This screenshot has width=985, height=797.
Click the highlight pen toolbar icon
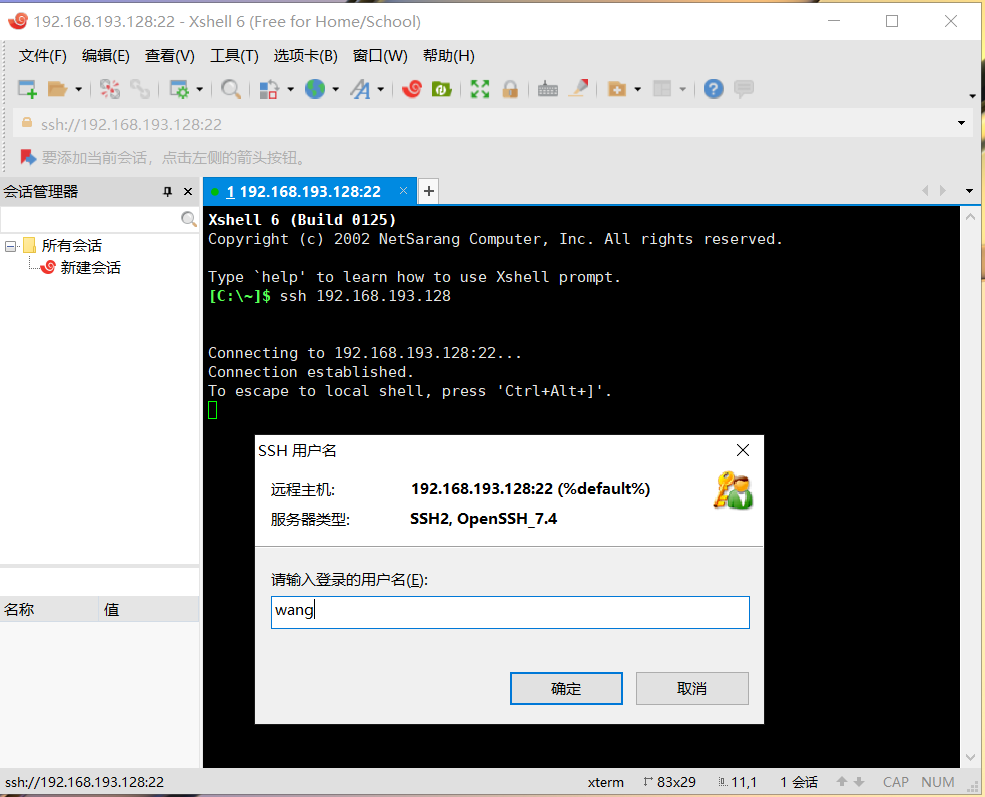click(x=578, y=89)
